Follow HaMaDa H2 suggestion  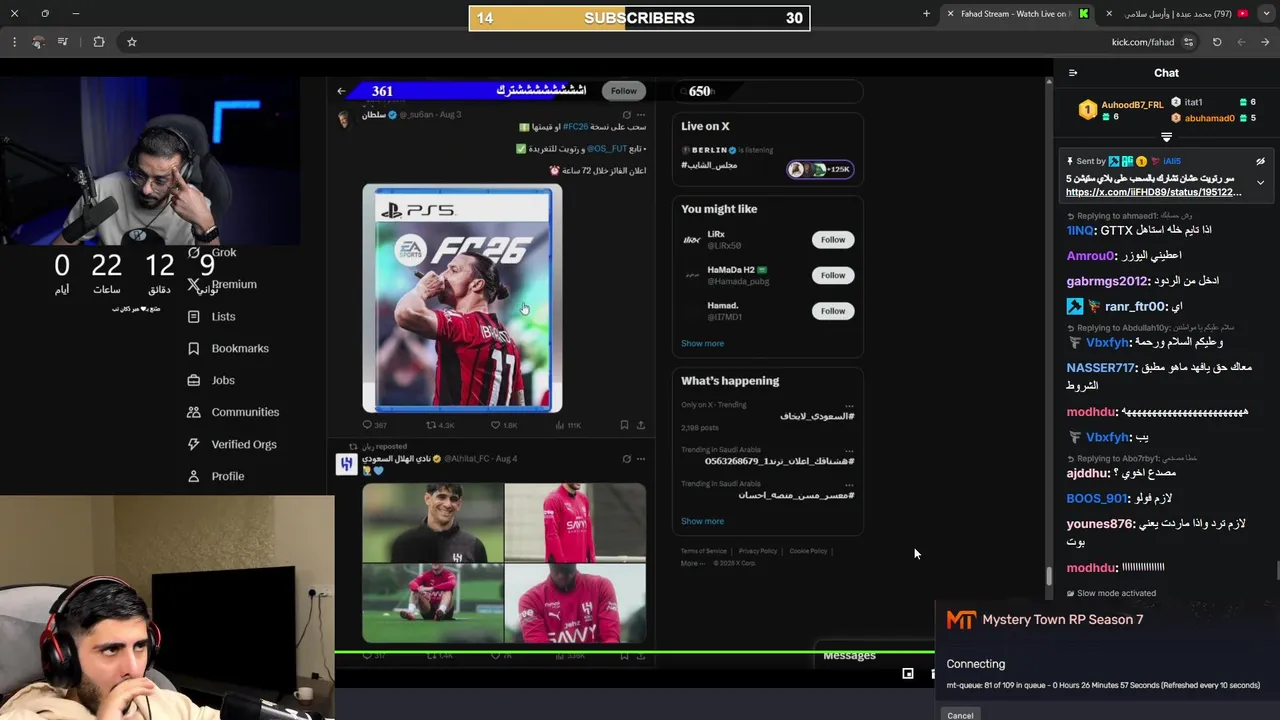tap(833, 275)
